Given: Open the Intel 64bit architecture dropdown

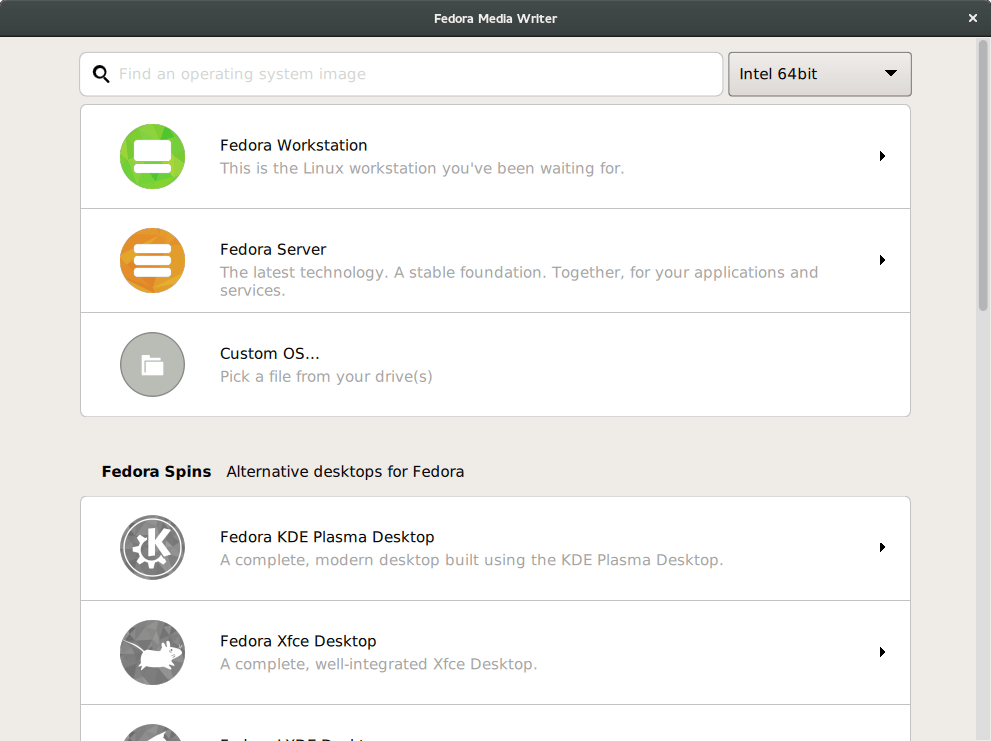Looking at the screenshot, I should click(x=820, y=74).
